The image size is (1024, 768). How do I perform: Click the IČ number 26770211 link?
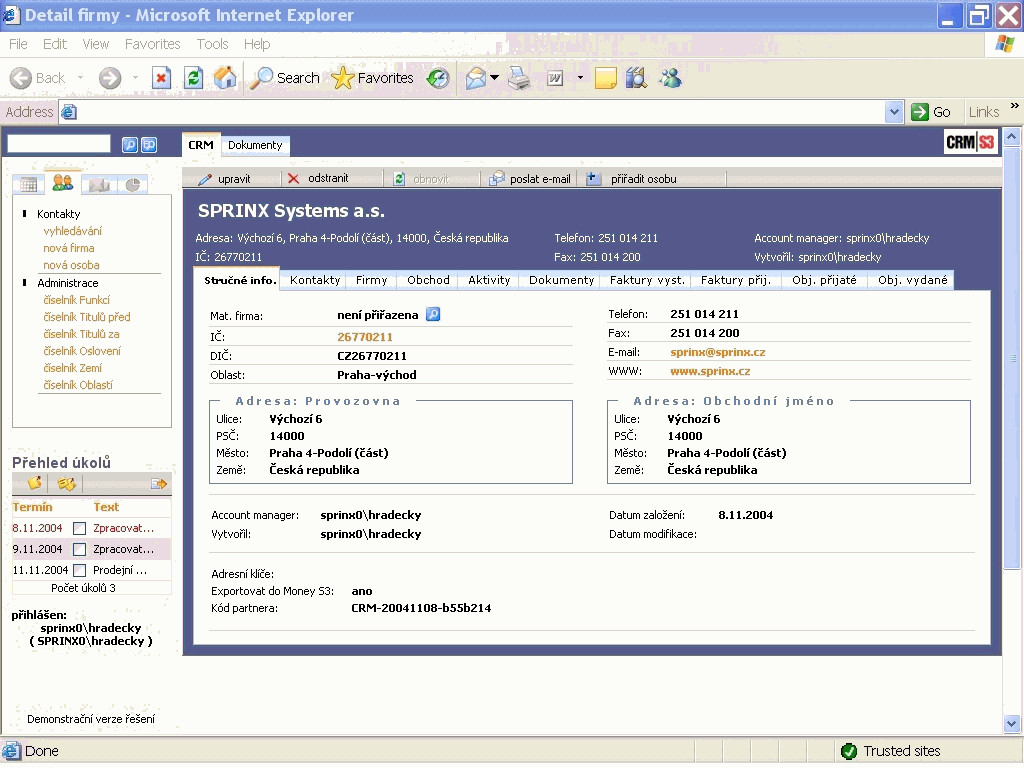365,338
